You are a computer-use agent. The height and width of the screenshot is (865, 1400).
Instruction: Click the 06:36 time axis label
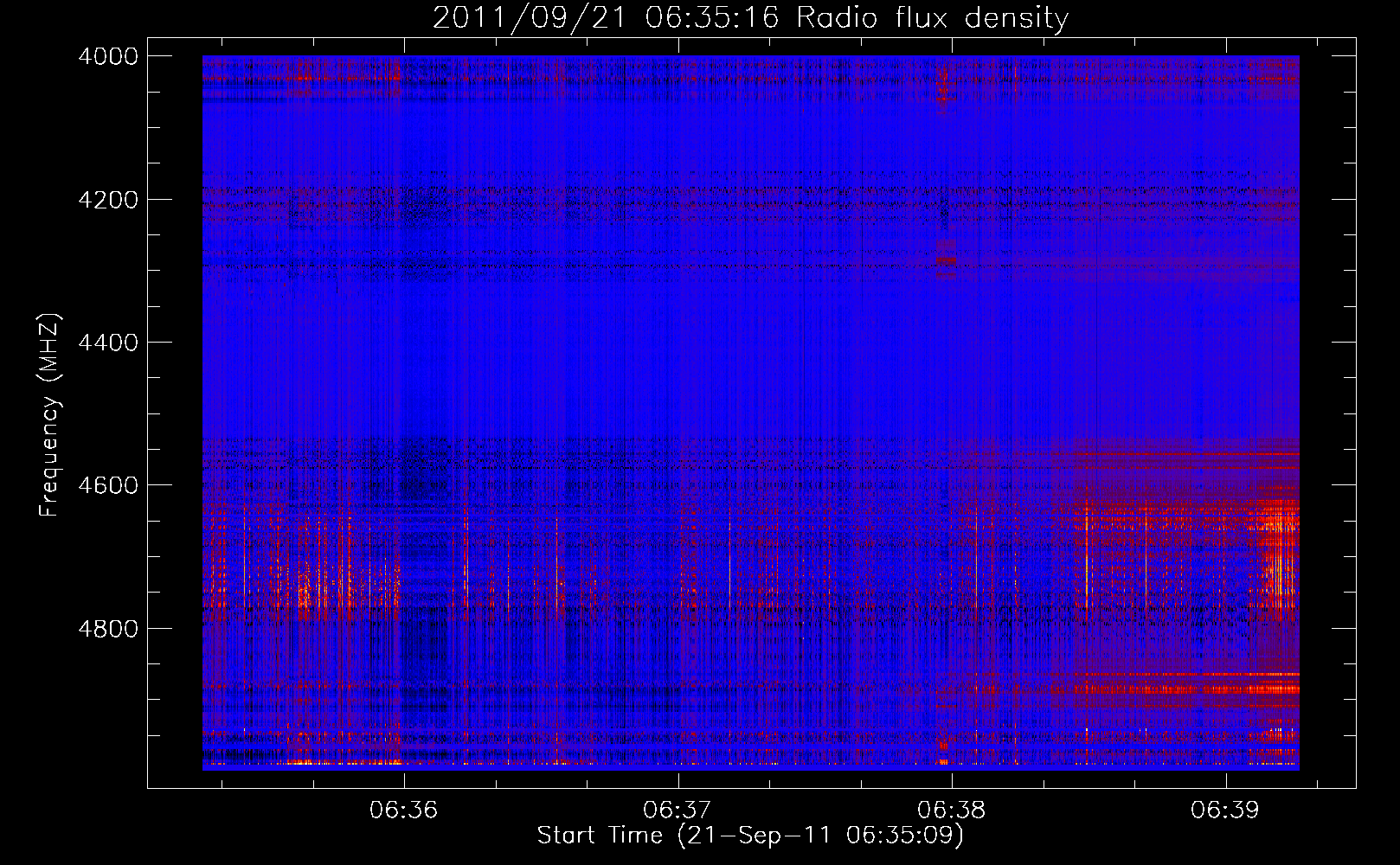[x=404, y=810]
